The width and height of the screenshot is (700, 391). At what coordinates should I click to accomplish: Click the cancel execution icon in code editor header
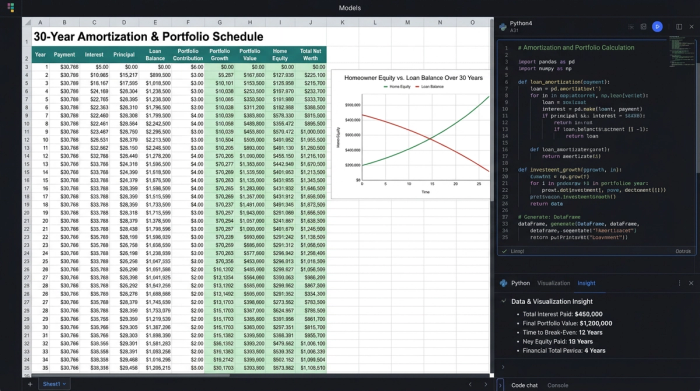click(x=631, y=27)
